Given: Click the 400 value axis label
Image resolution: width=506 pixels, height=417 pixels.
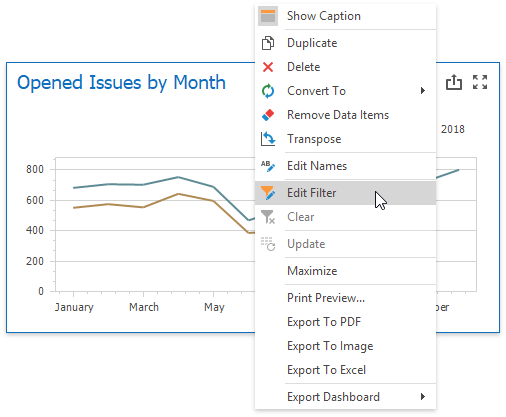Looking at the screenshot, I should click(x=35, y=230).
